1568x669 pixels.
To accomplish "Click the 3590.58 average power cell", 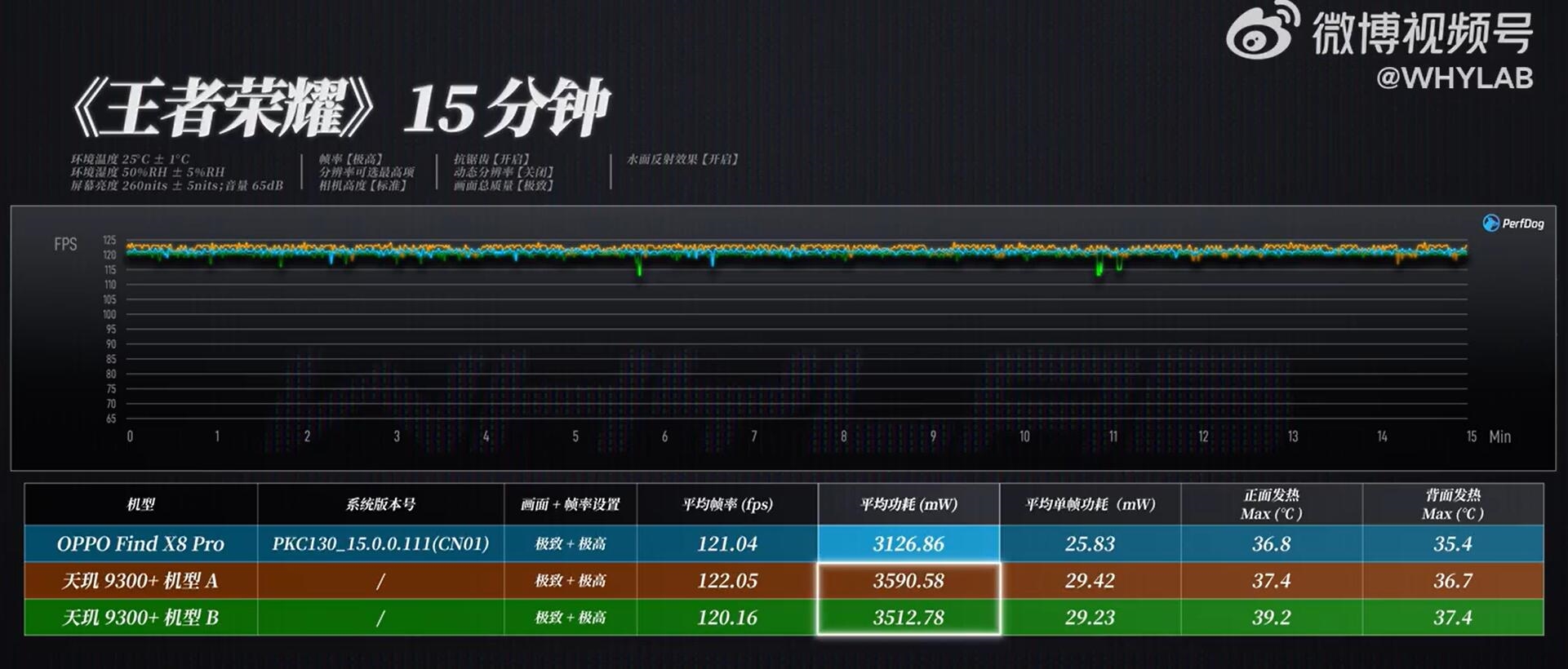I will coord(908,581).
